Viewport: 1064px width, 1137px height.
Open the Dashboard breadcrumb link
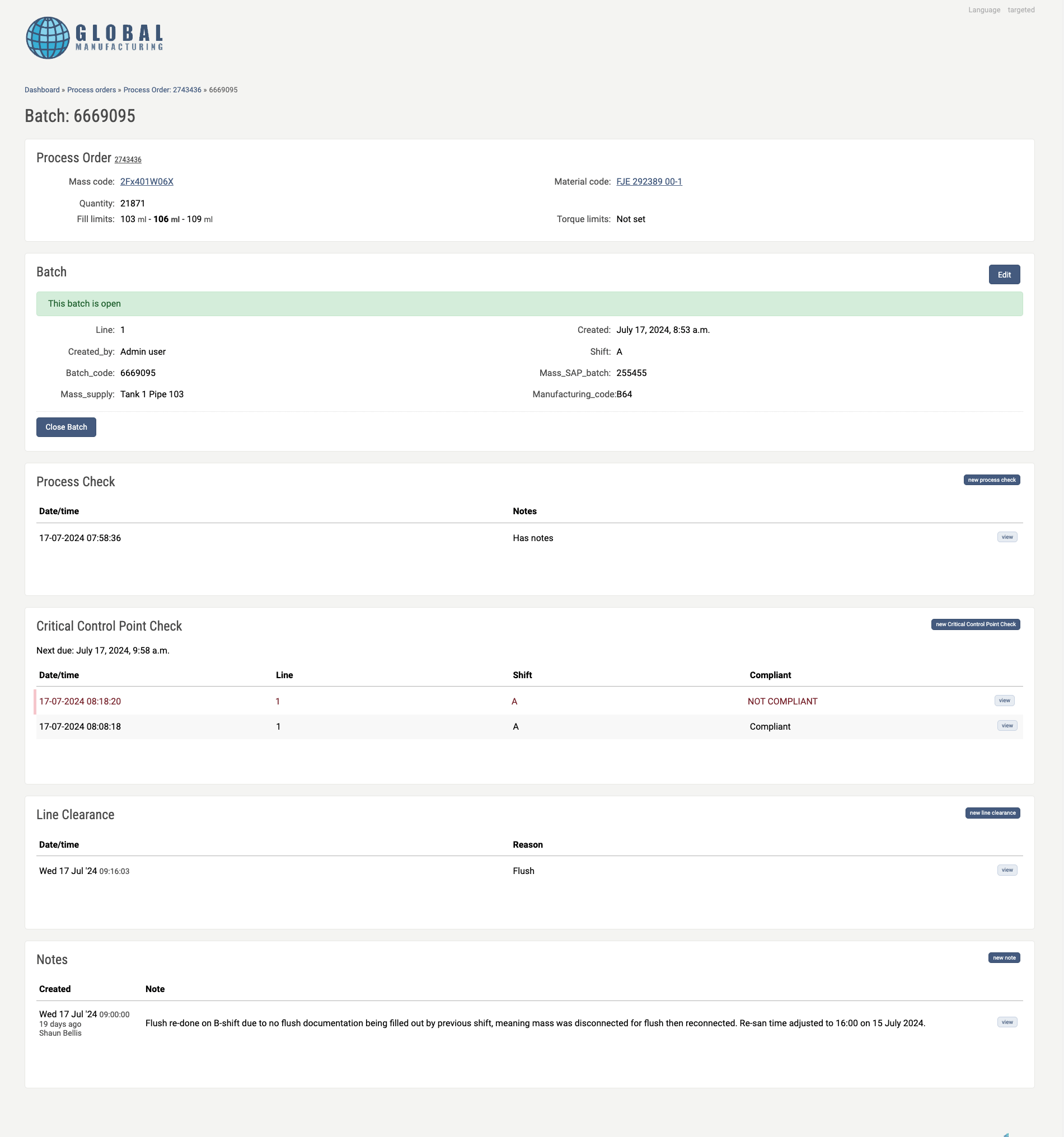(42, 90)
